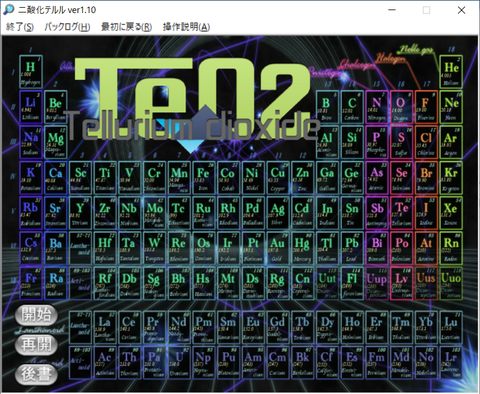
Task: Select the Ununoctium (Uuo) tile
Action: tap(451, 284)
